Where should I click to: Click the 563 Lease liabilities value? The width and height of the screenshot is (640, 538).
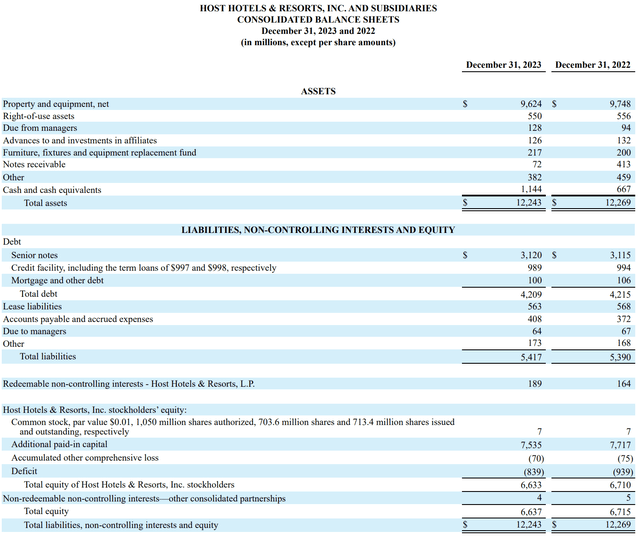535,307
